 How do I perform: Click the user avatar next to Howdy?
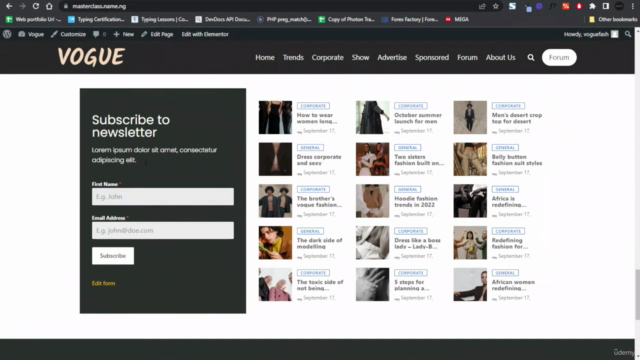coord(615,34)
